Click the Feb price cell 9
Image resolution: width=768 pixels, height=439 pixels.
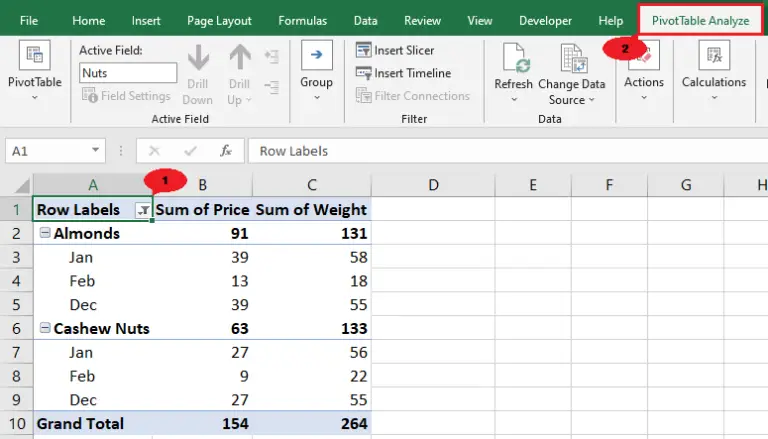click(202, 376)
